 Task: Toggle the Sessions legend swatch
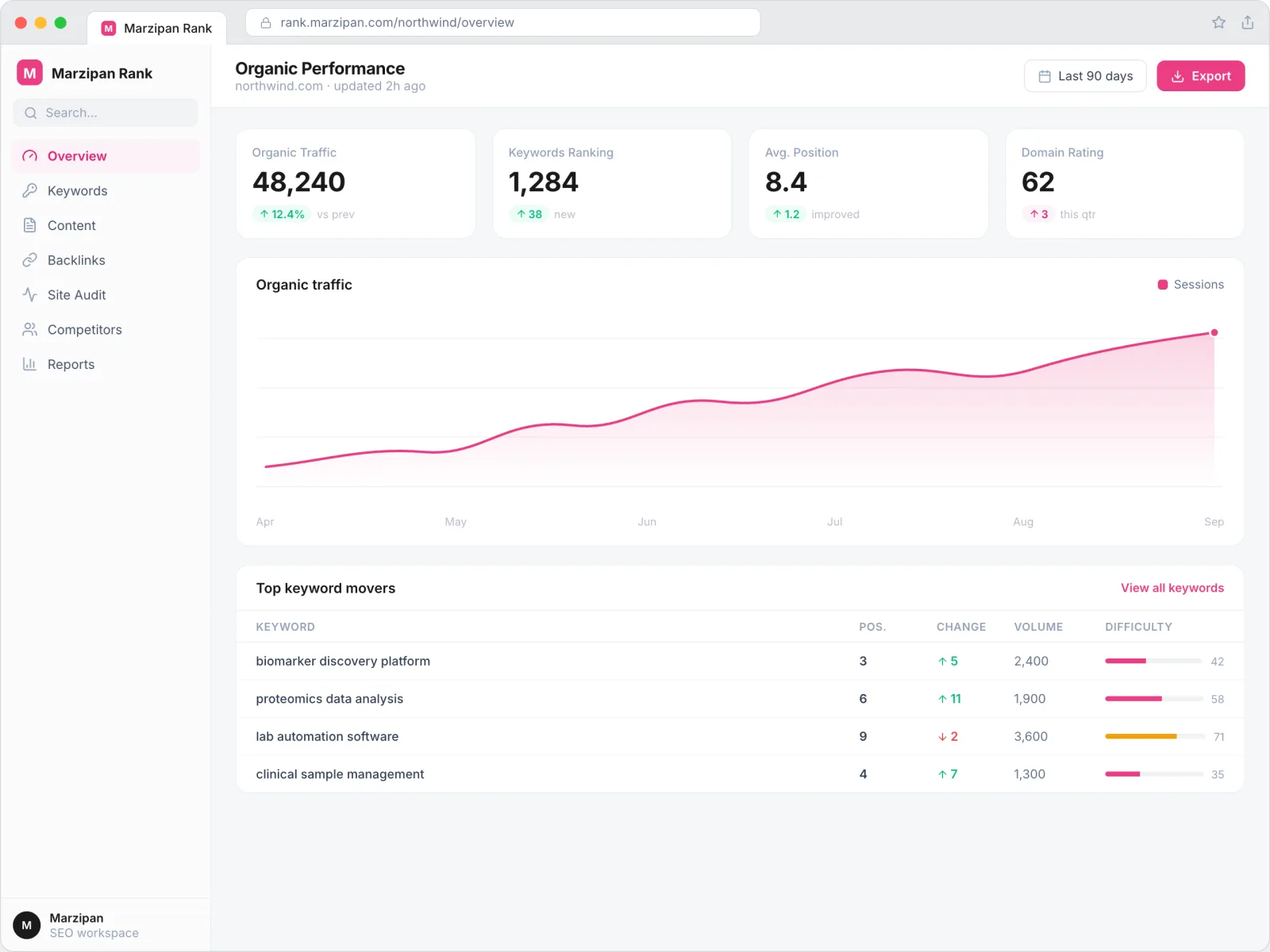(x=1162, y=285)
